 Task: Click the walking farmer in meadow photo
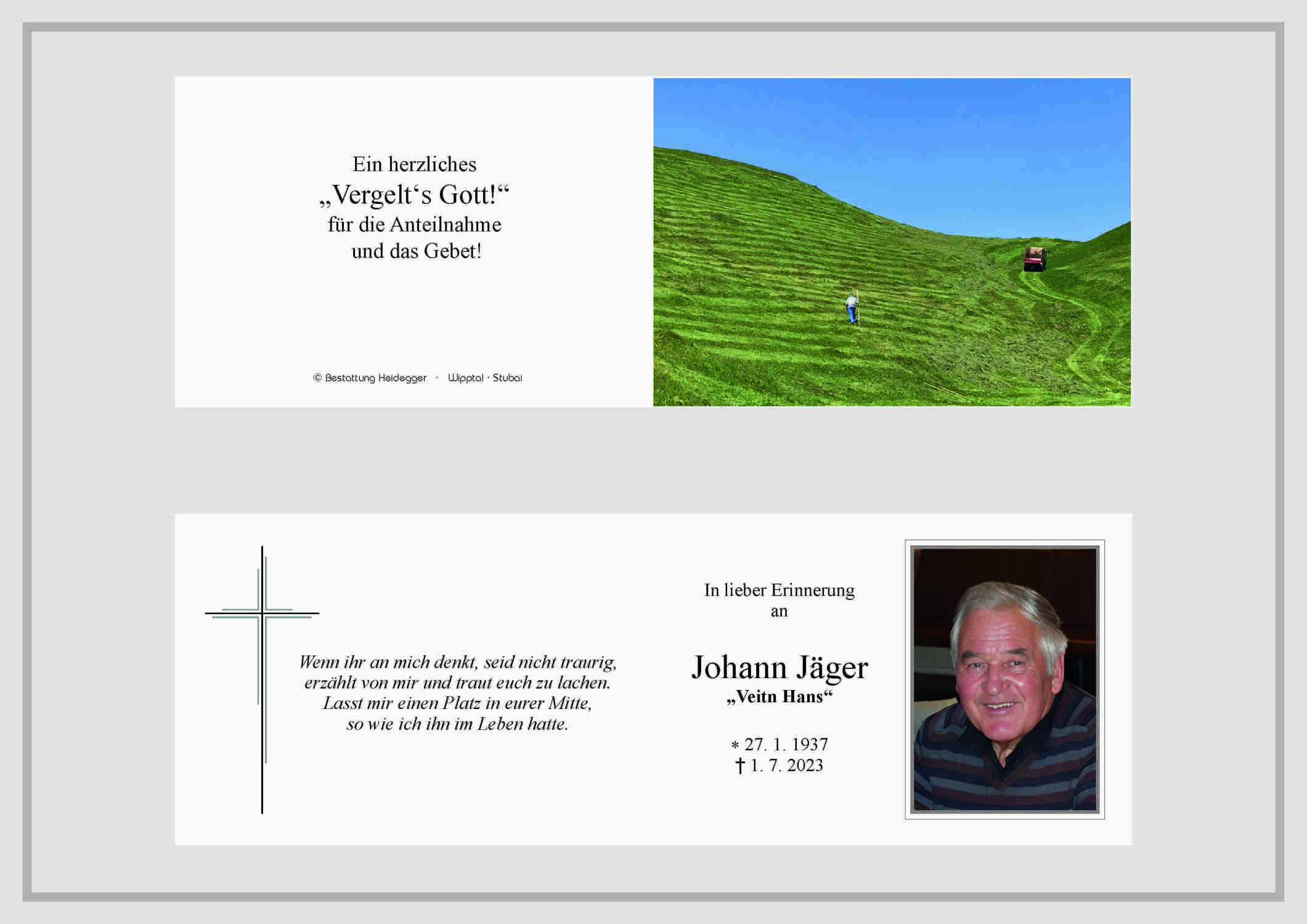pos(852,307)
